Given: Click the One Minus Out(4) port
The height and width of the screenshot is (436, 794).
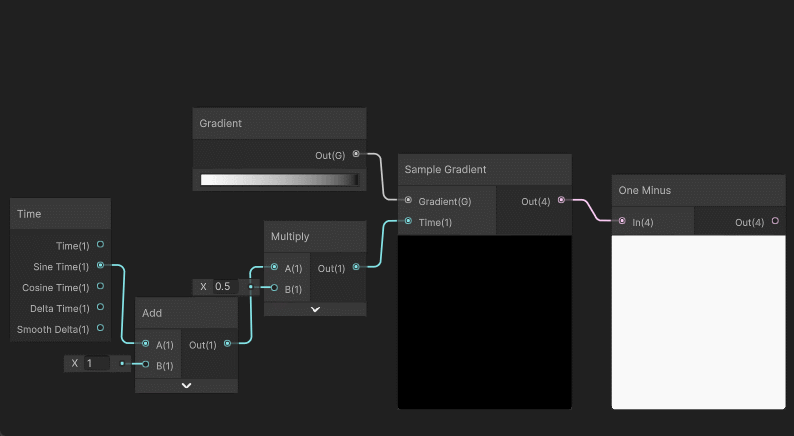Looking at the screenshot, I should click(775, 221).
